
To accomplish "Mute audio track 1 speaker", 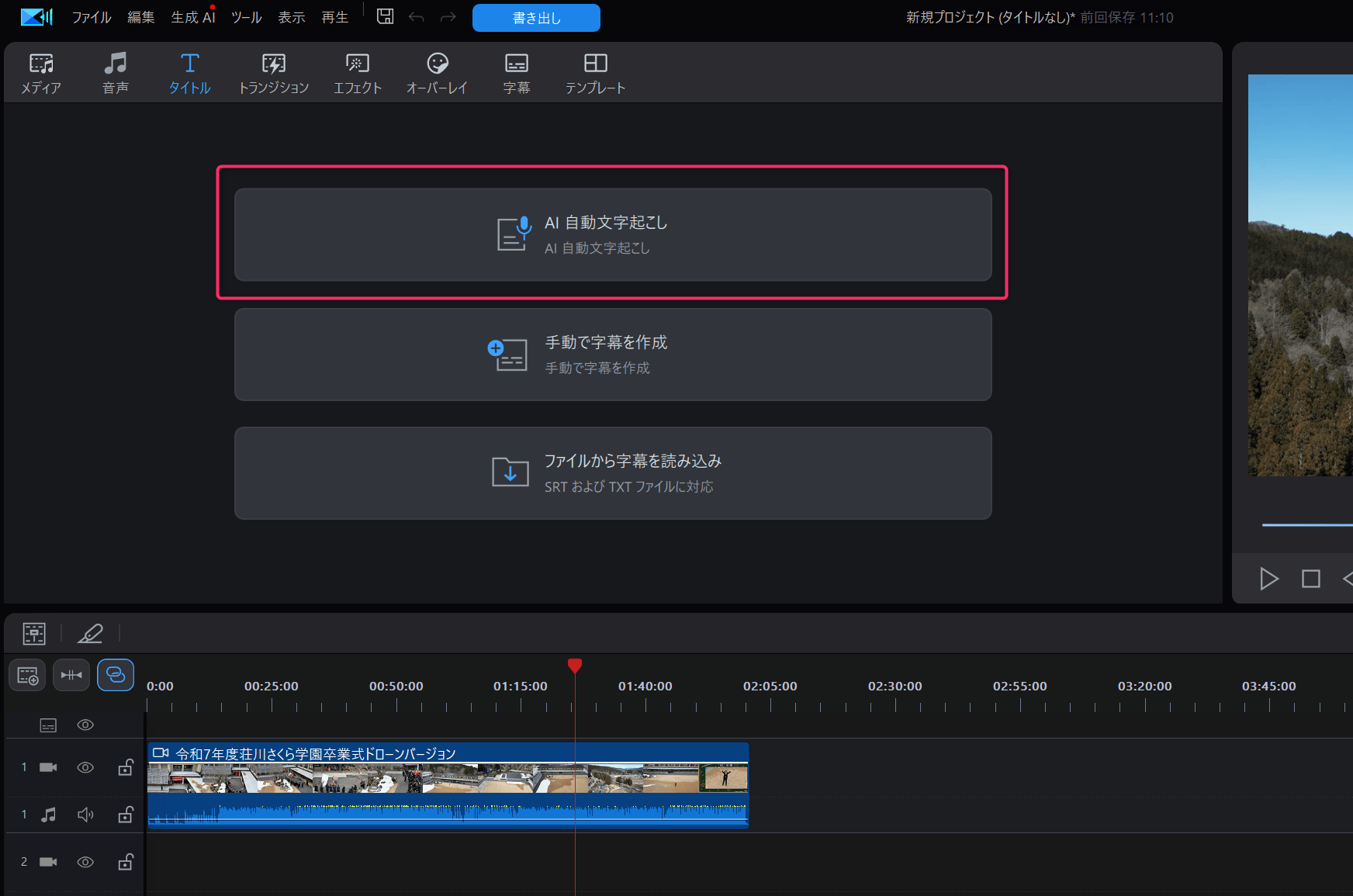I will [x=85, y=815].
